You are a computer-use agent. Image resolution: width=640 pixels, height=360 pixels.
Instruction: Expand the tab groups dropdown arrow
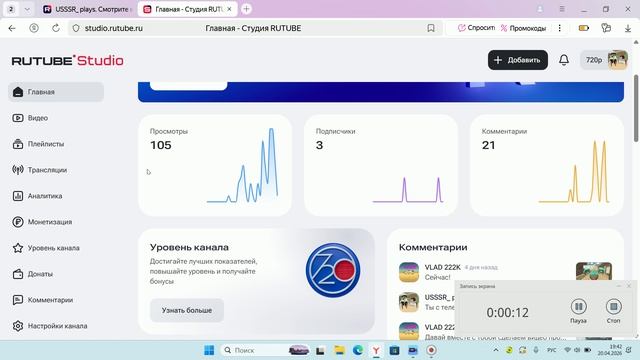click(27, 9)
